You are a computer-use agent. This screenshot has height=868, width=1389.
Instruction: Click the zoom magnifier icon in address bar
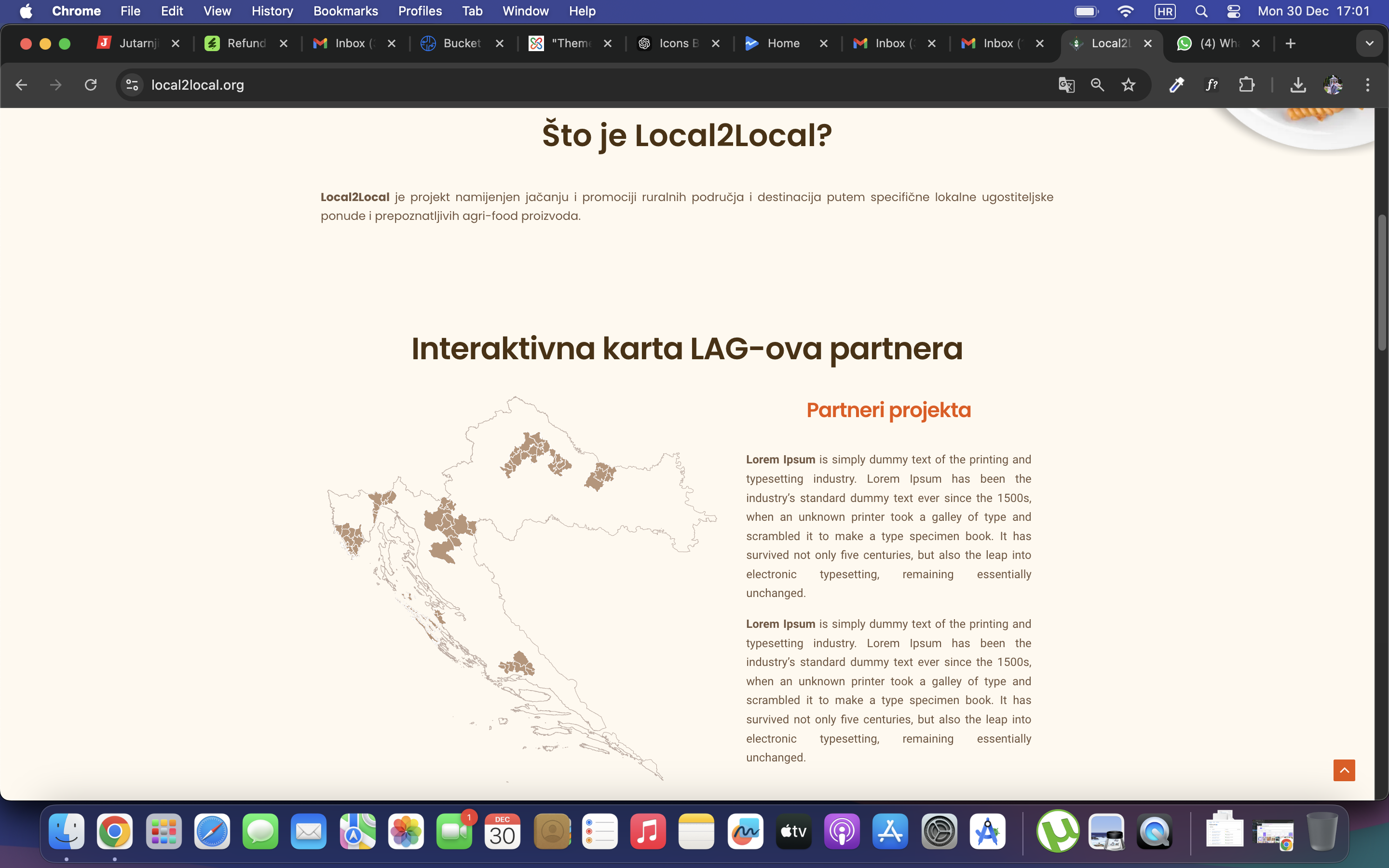tap(1097, 85)
